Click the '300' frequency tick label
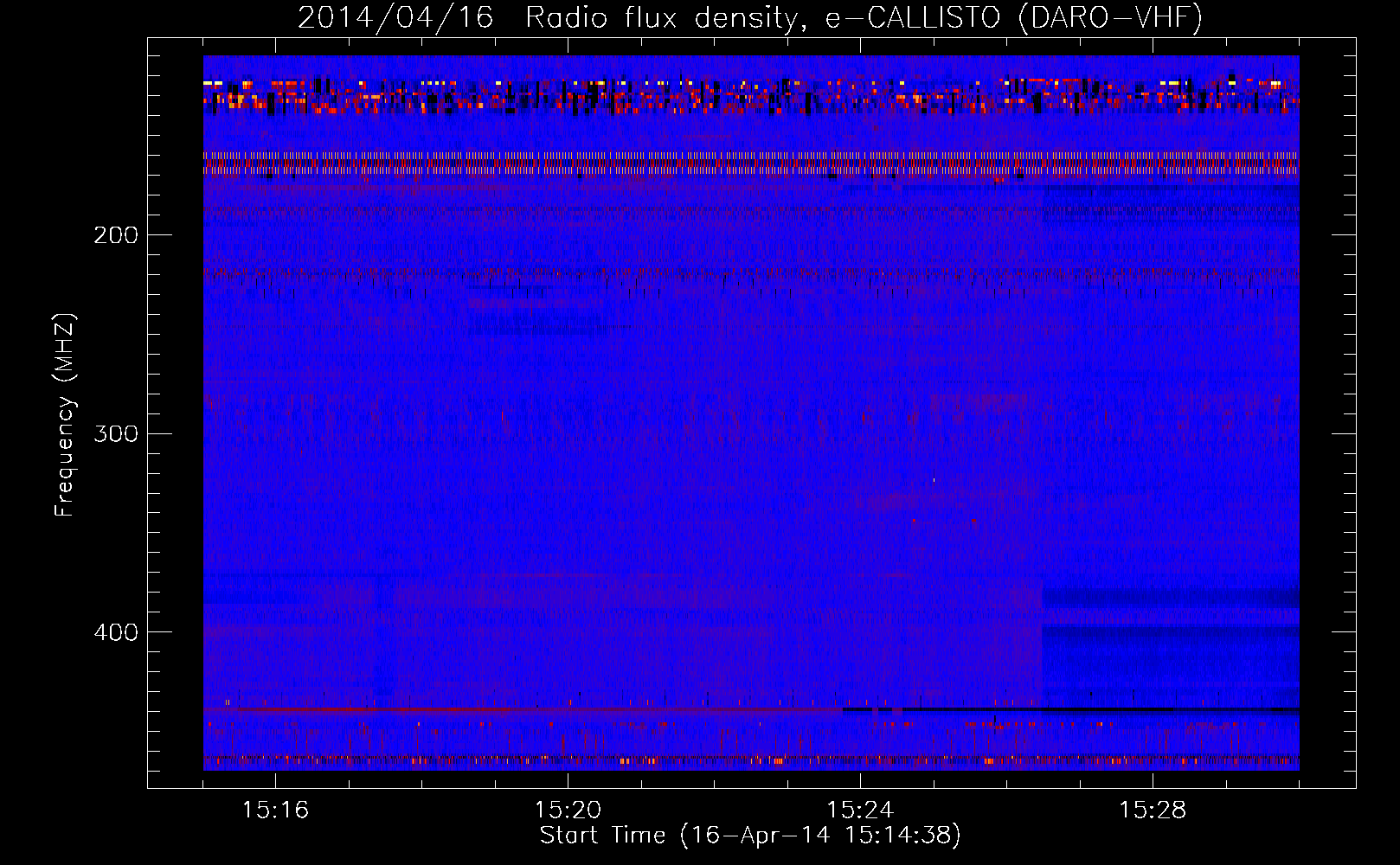Viewport: 1400px width, 865px height. (x=116, y=433)
